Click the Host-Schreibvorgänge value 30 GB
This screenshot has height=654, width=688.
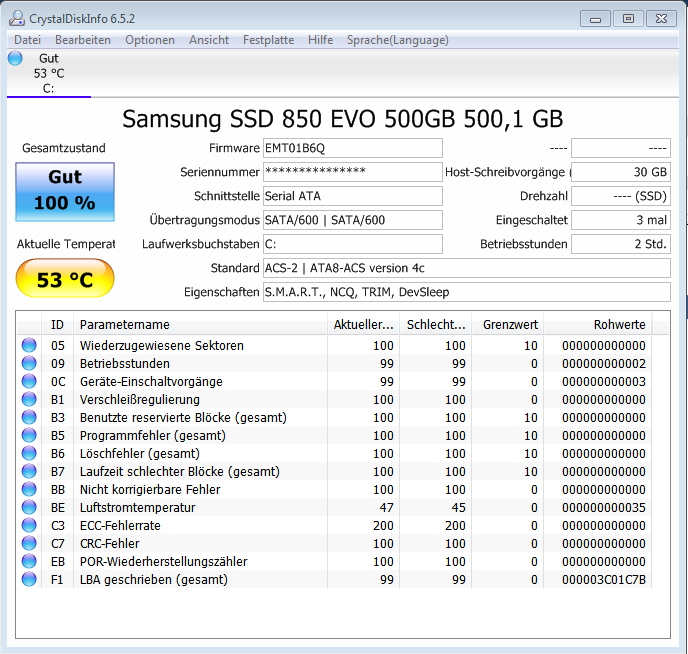point(621,172)
